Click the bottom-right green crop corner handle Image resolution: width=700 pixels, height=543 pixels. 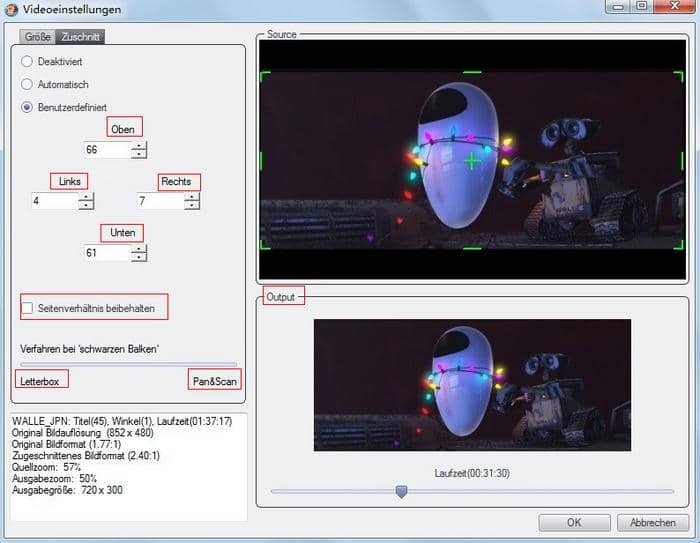(679, 244)
